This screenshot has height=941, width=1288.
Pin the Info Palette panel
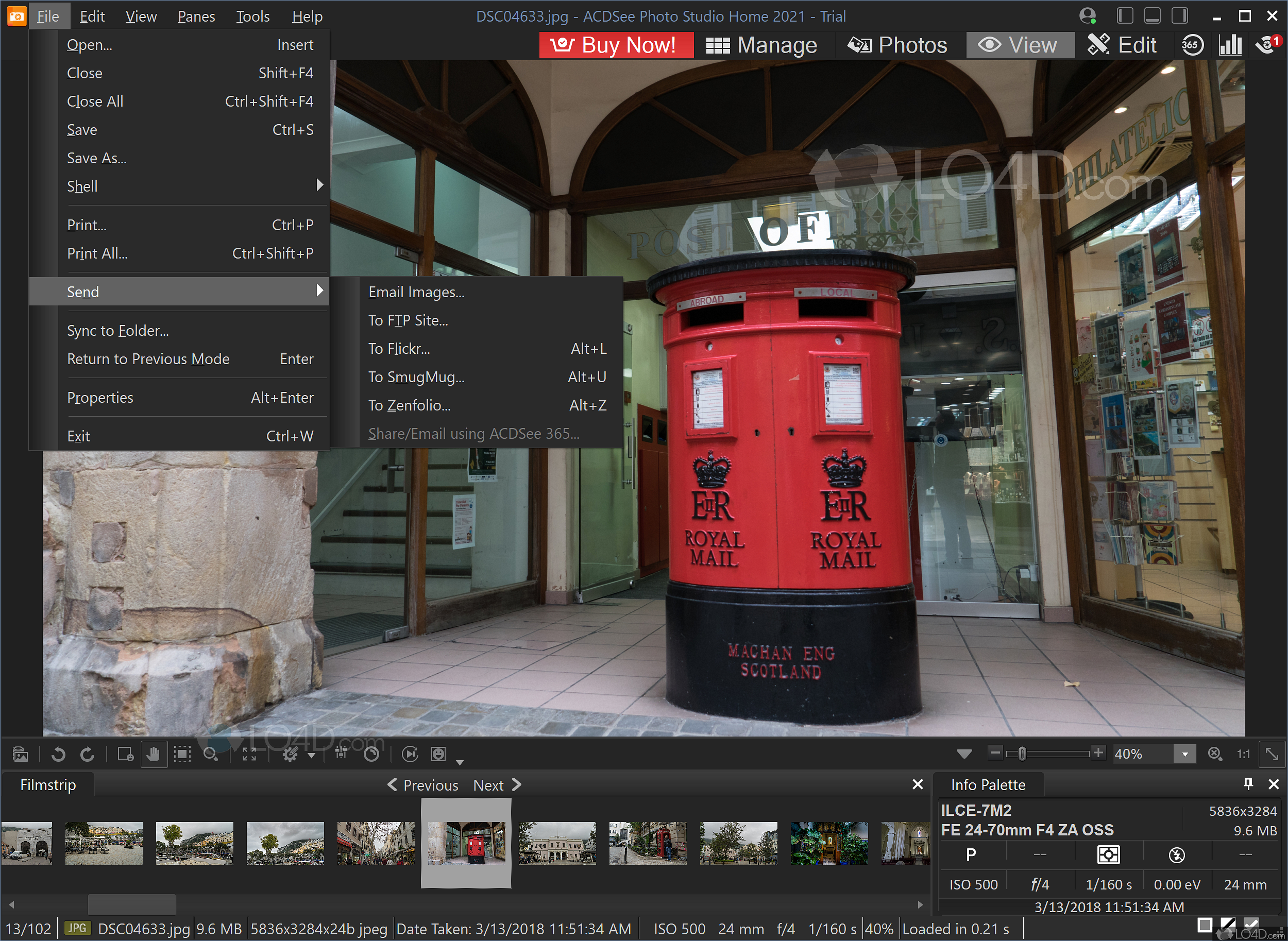[x=1248, y=784]
